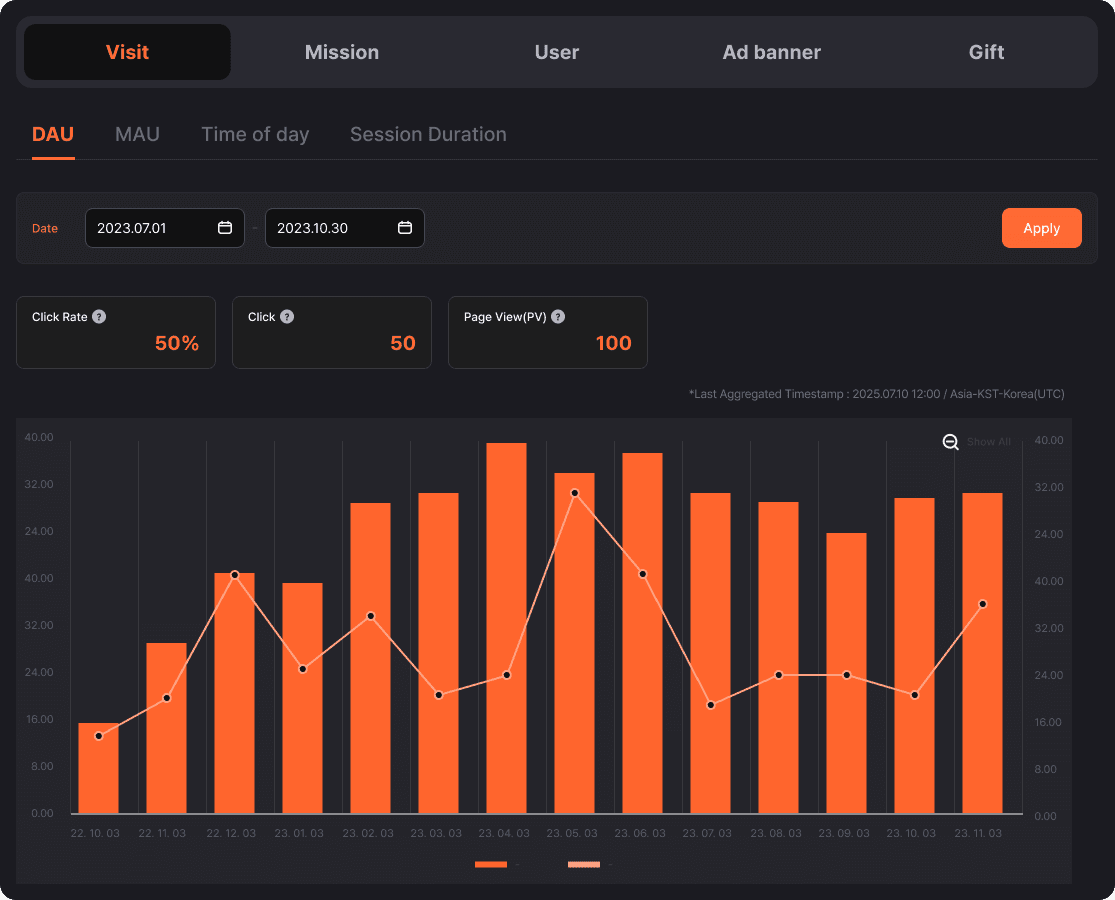
Task: Click the line series legend swatch
Action: (584, 864)
